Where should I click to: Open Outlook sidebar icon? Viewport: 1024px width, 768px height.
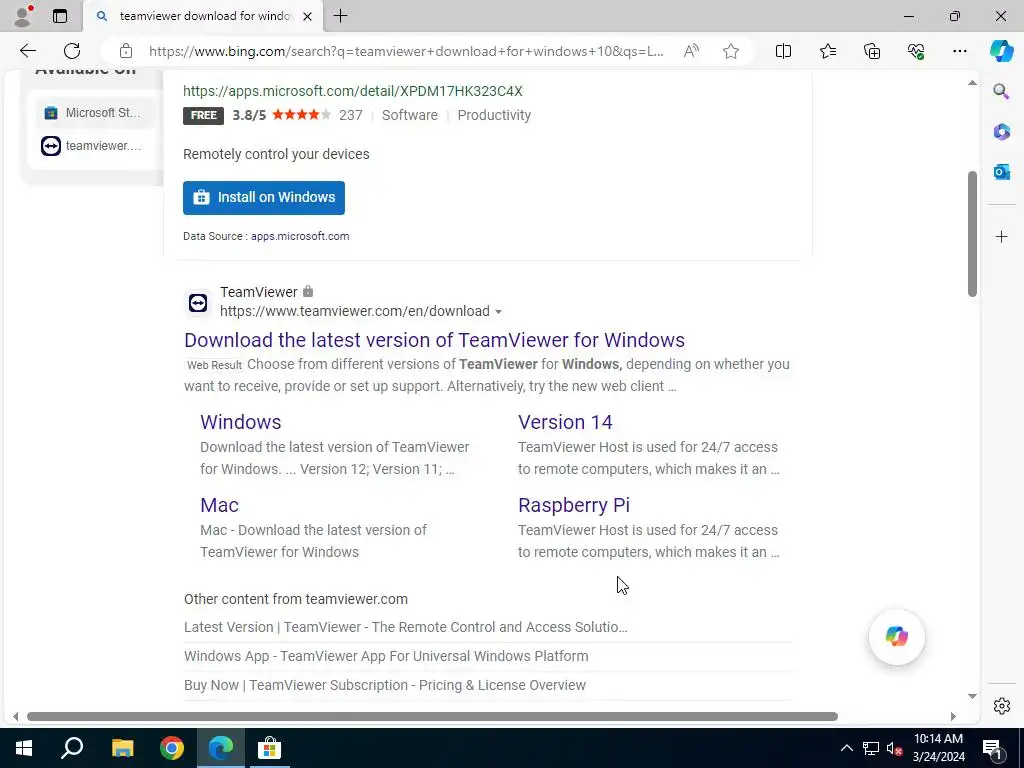pos(1001,172)
